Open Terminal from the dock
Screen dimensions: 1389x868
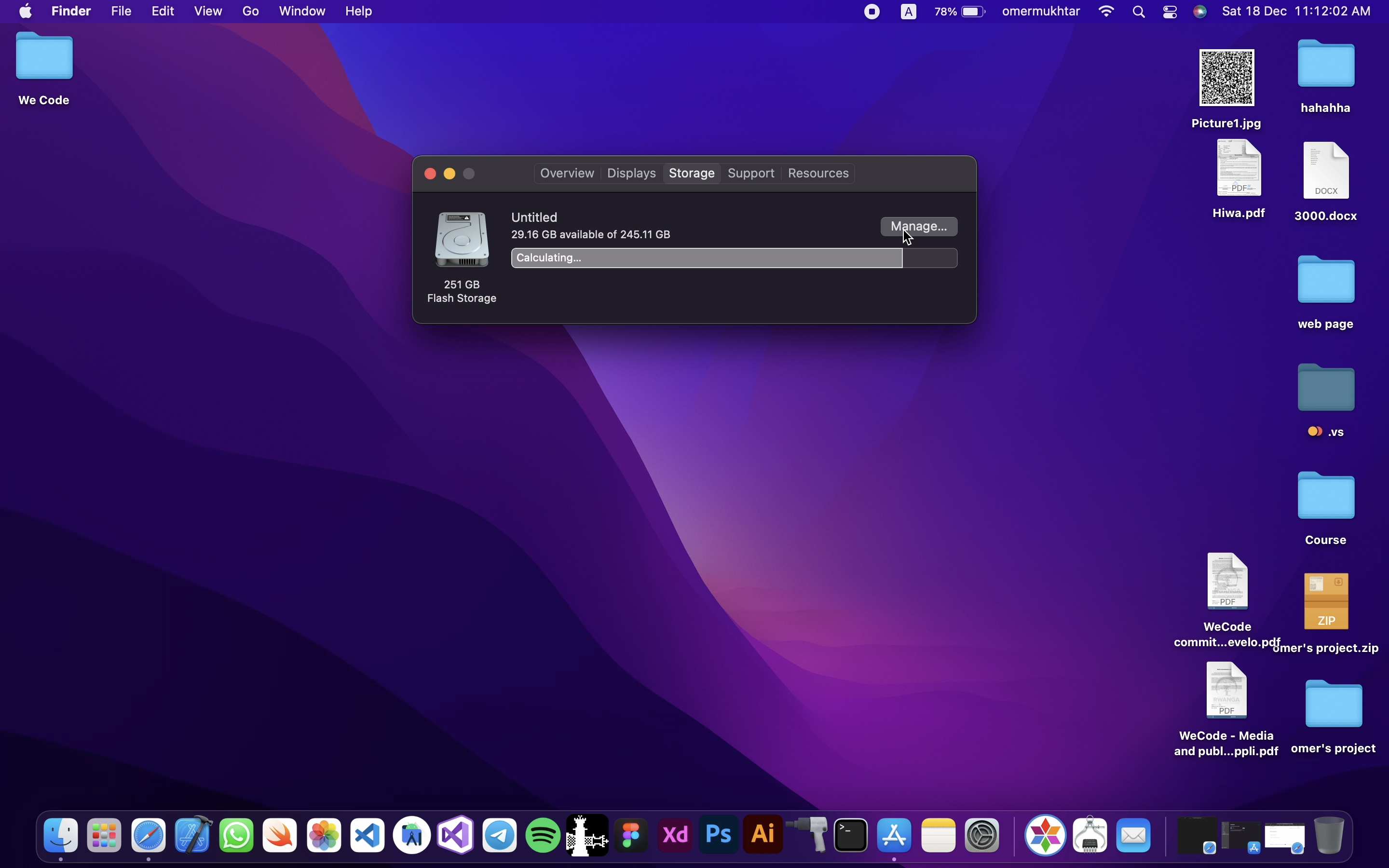tap(852, 835)
